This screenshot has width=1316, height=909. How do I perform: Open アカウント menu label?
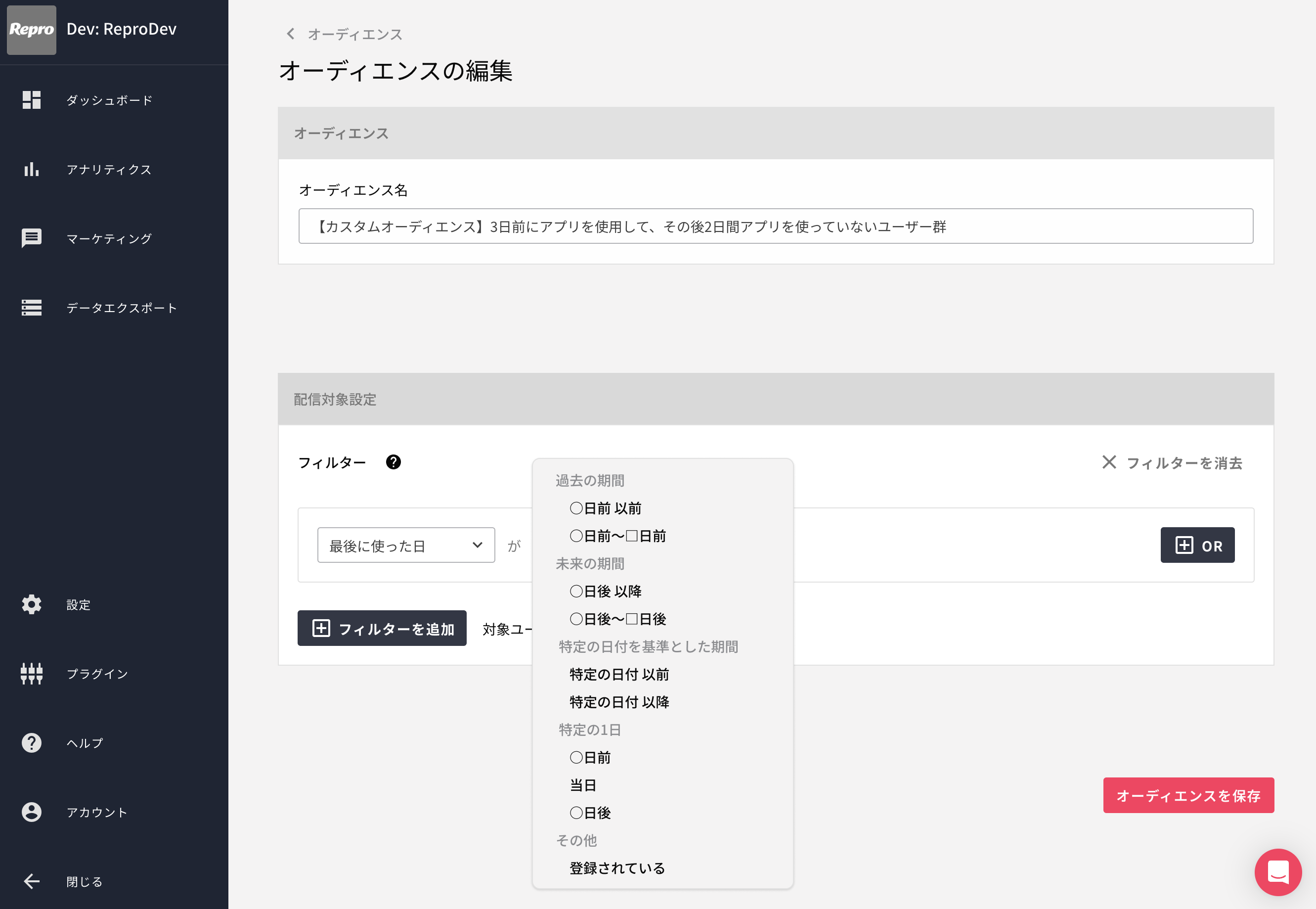click(97, 812)
